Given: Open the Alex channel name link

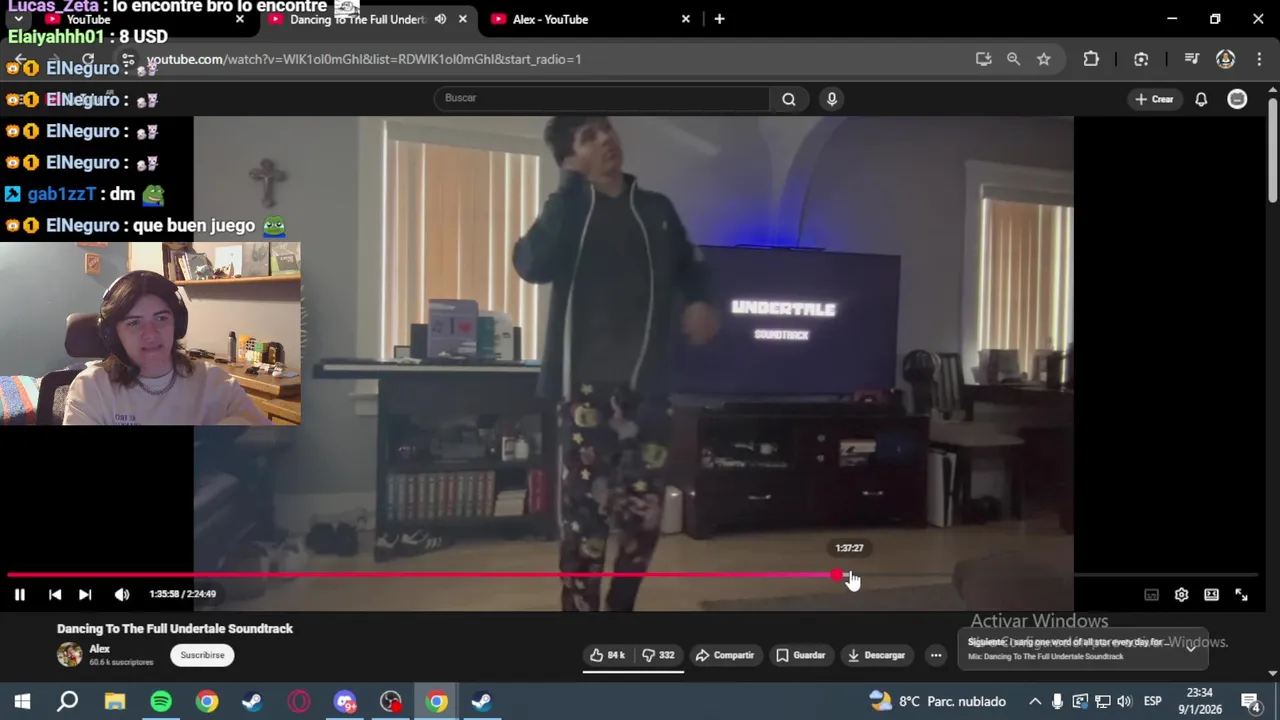Looking at the screenshot, I should coord(99,649).
